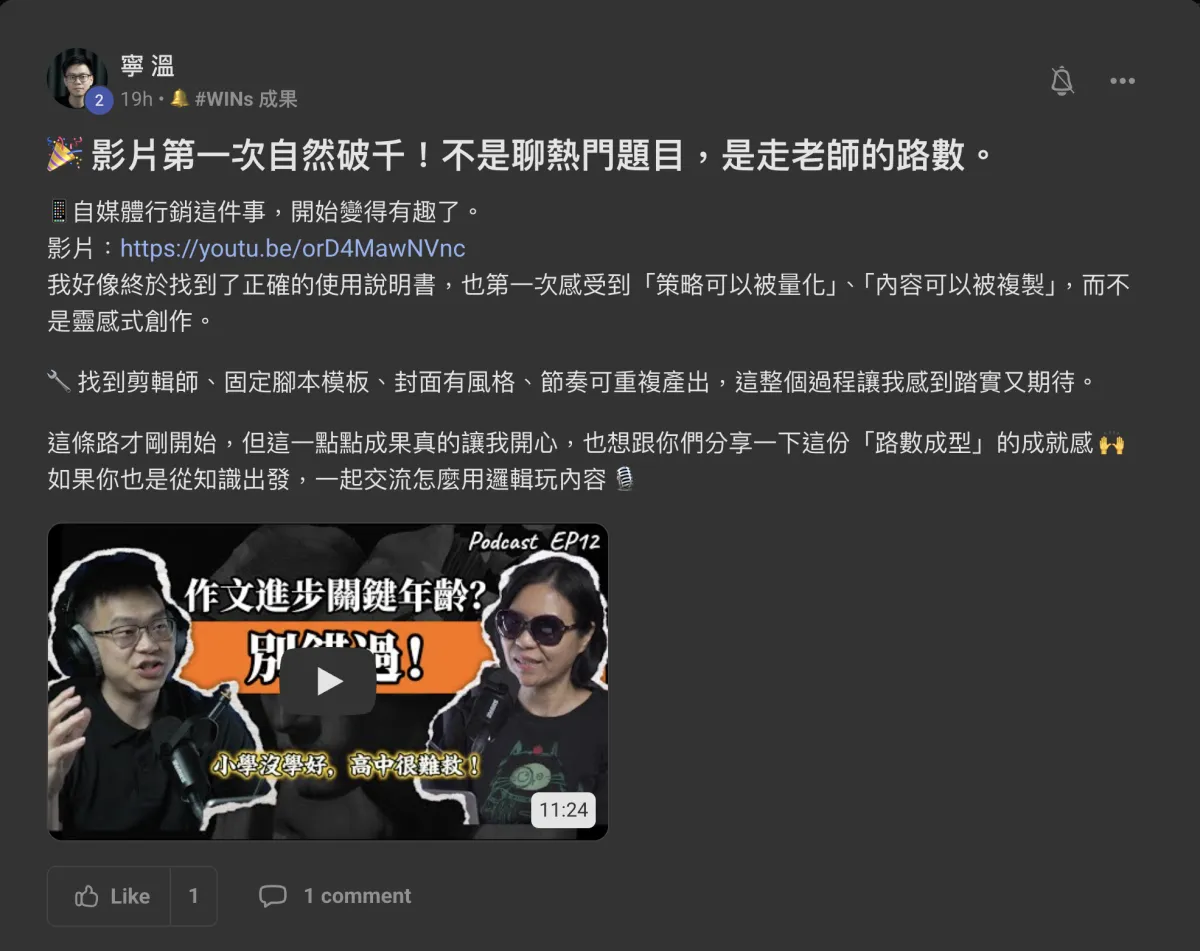
Task: Click thumbnail caption 小學沒學好,高中很難救
Action: 347,768
